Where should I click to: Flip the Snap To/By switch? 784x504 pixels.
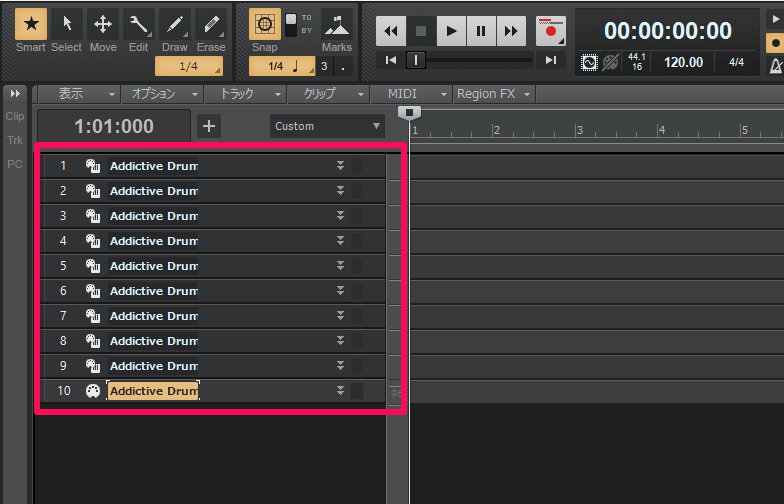click(x=292, y=20)
